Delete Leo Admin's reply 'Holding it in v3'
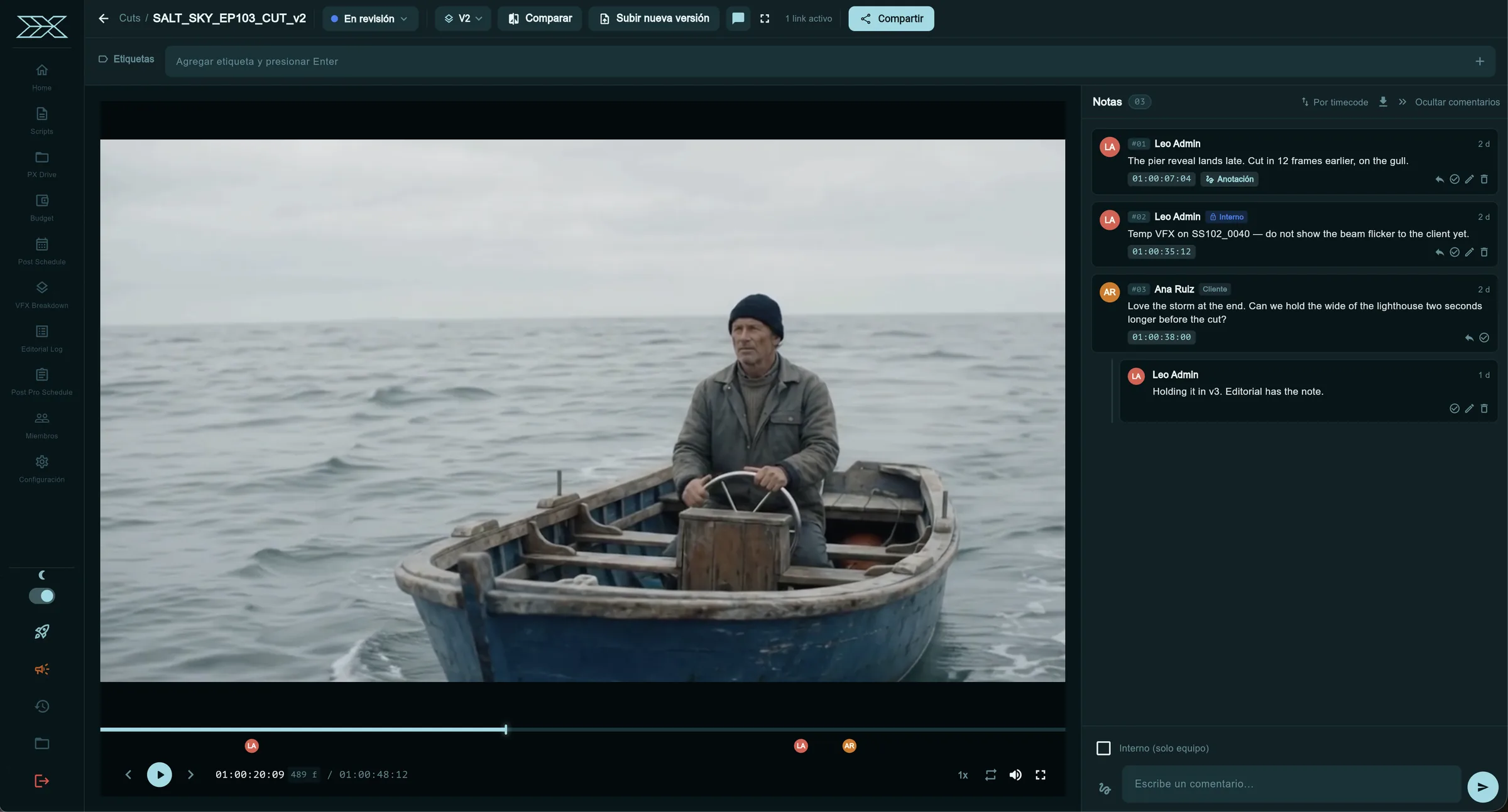 1484,409
